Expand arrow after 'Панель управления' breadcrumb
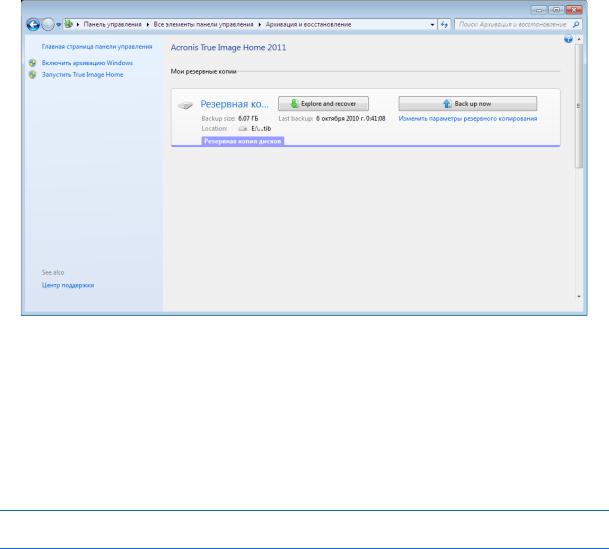 coord(148,24)
